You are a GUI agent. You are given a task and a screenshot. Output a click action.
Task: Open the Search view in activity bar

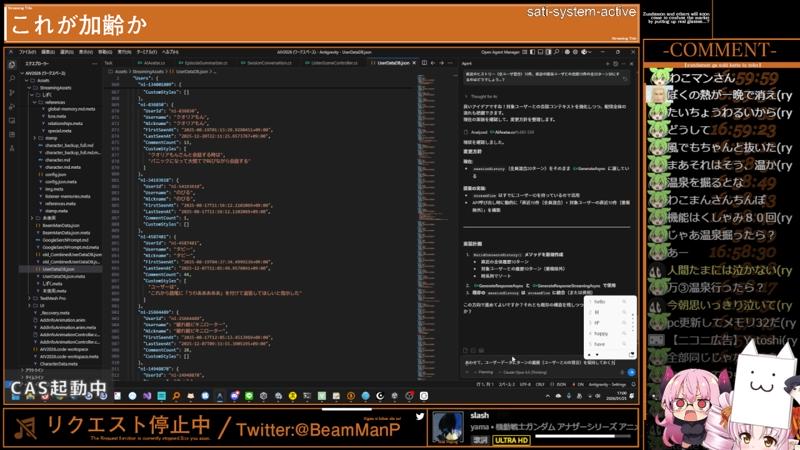(12, 79)
